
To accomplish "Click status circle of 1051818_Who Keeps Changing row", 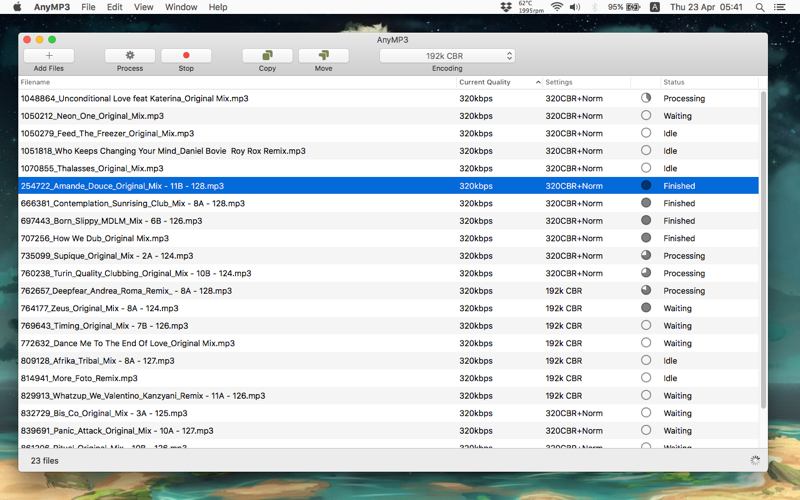I will [x=646, y=151].
